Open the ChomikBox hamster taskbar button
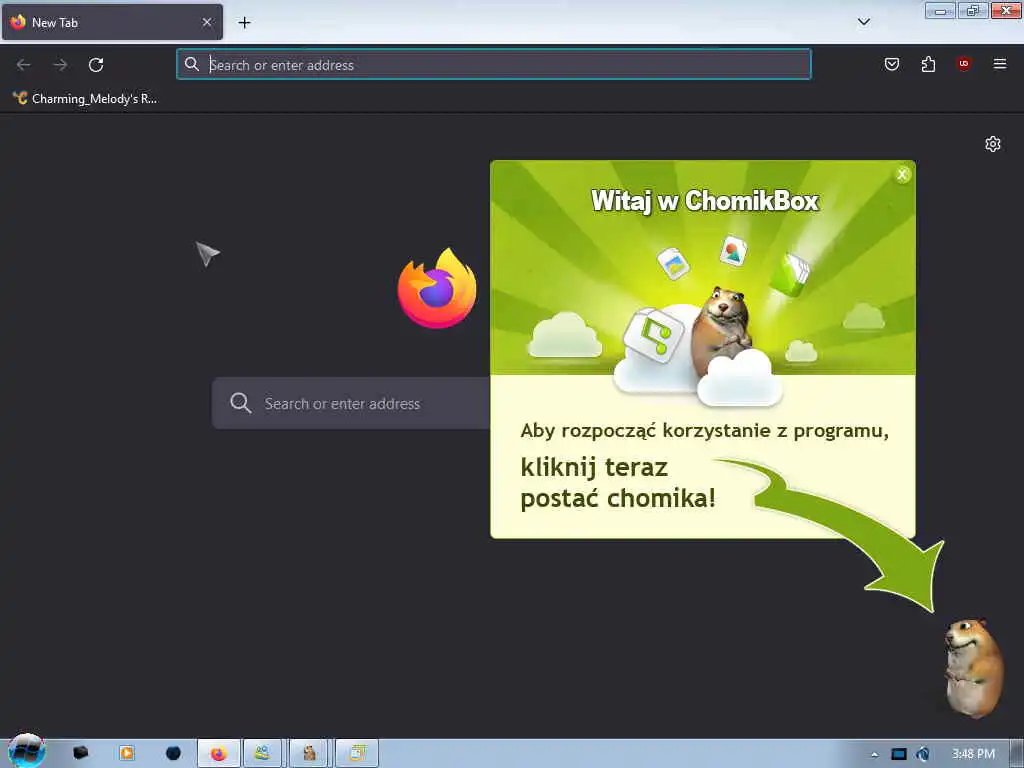This screenshot has height=768, width=1024. pos(309,754)
